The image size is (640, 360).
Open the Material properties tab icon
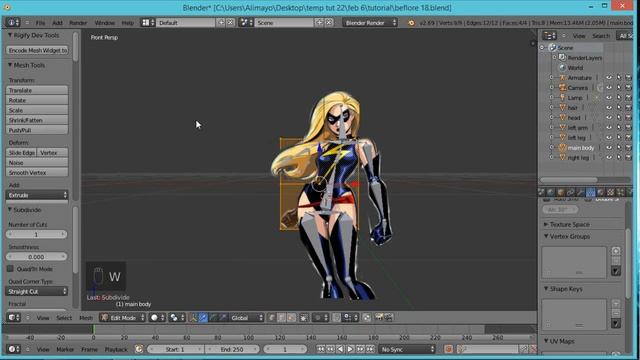tap(600, 192)
